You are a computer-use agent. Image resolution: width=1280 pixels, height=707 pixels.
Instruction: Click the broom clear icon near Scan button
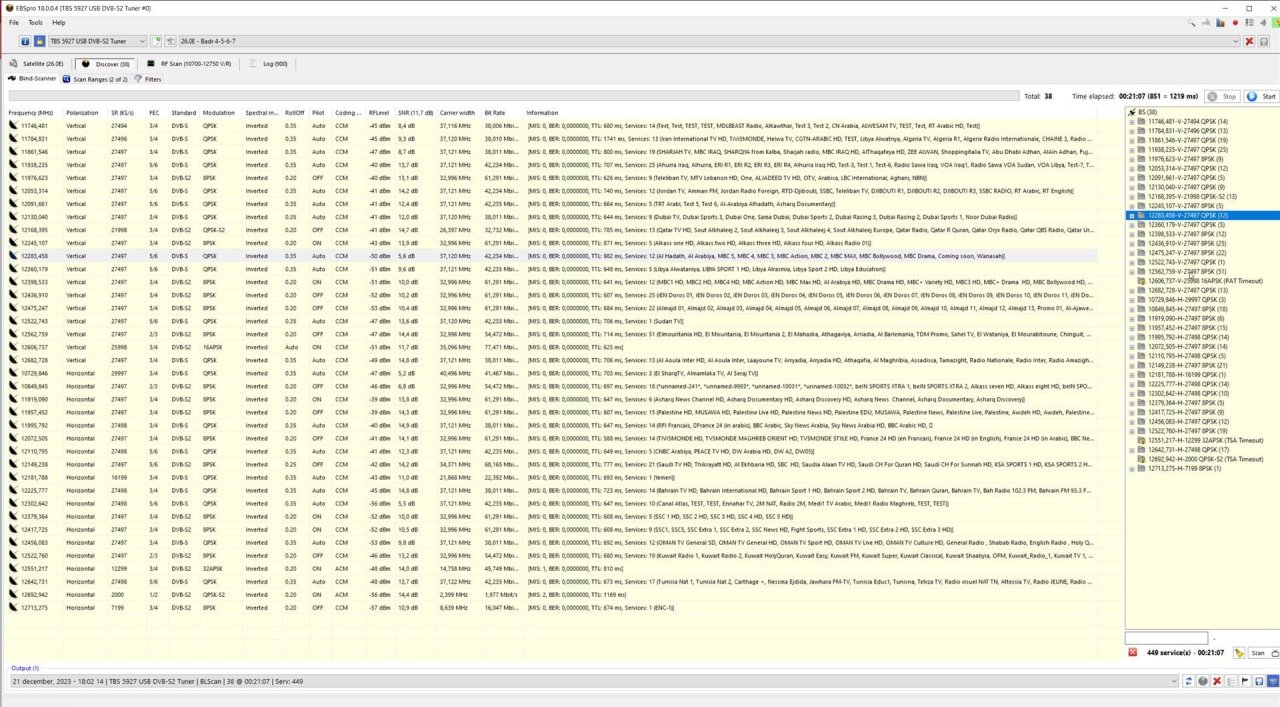click(1239, 653)
